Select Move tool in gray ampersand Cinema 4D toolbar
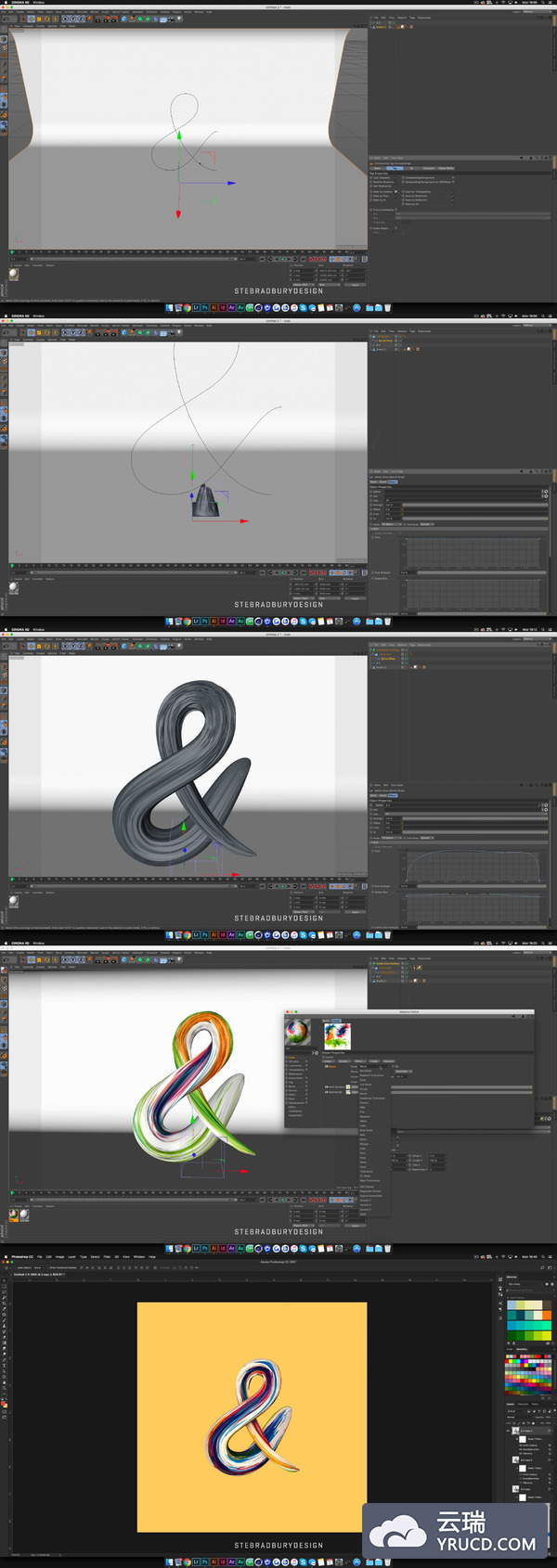Viewport: 557px width, 1568px height. [x=31, y=647]
